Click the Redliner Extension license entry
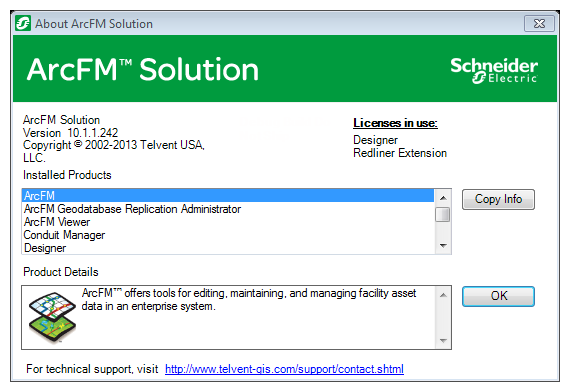Screen dimensions: 570x392 click(400, 153)
